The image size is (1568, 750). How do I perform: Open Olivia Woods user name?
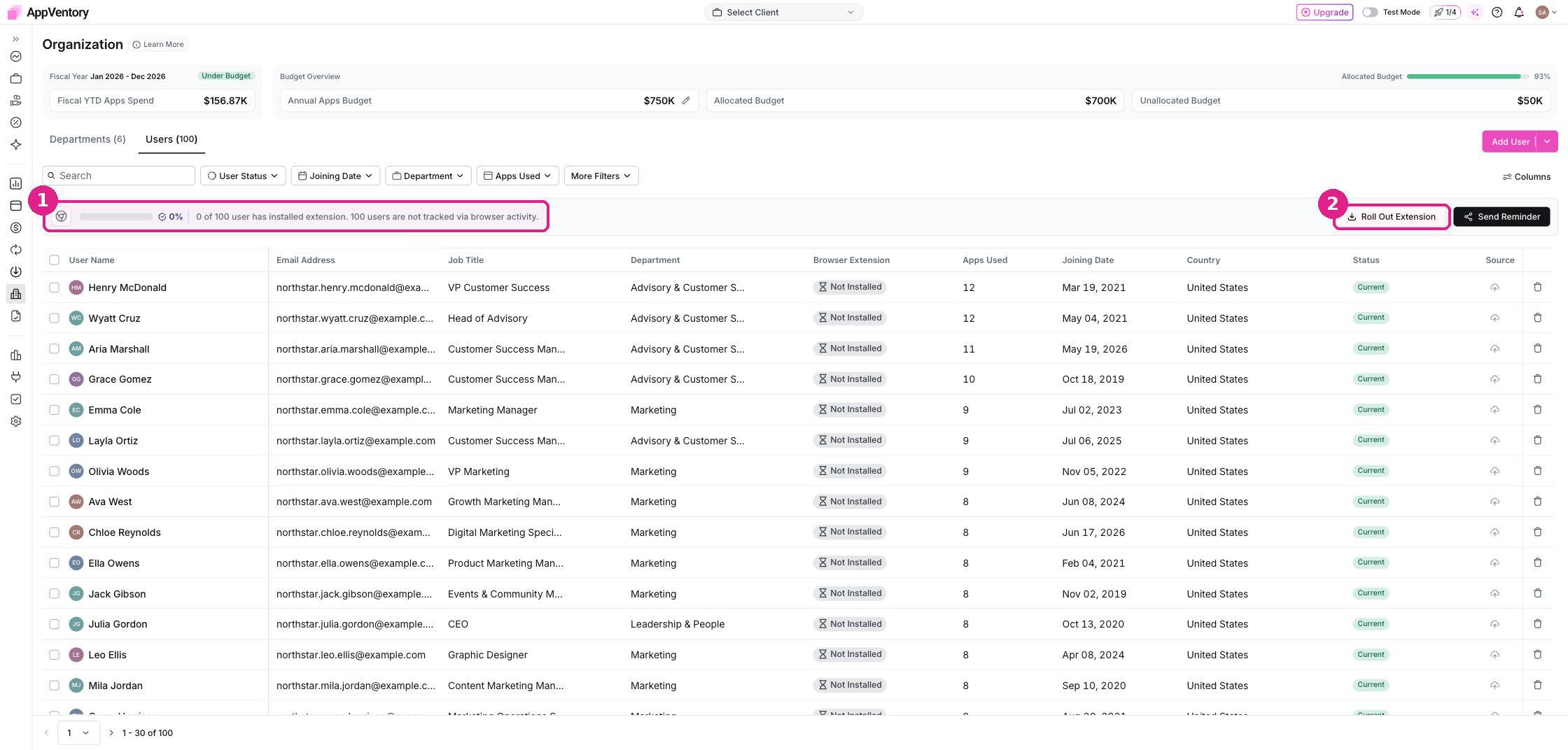118,471
